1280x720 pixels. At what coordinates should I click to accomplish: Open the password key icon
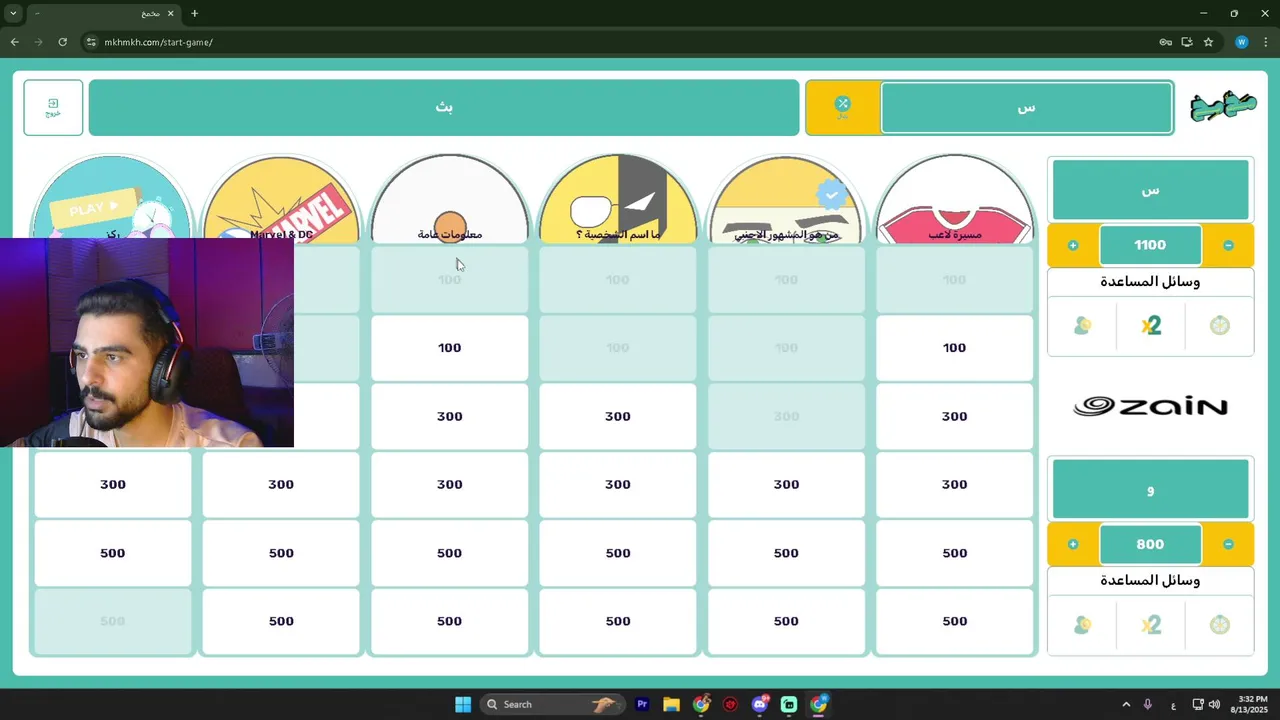[1165, 42]
